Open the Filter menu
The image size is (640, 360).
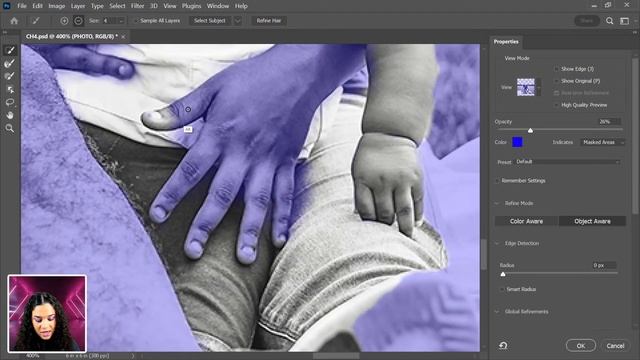[138, 6]
